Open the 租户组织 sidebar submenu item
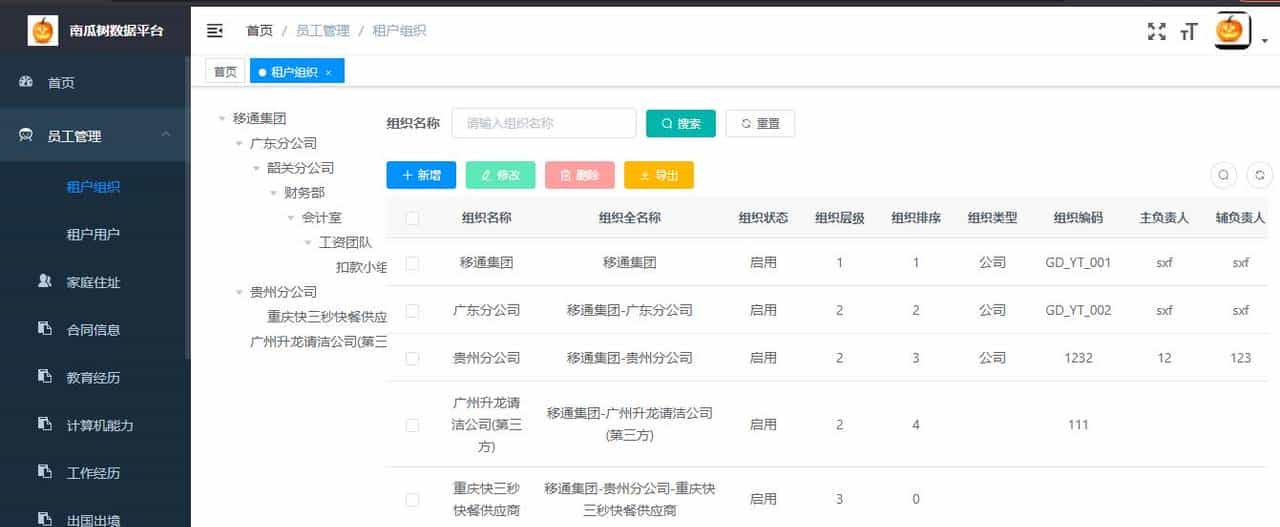Viewport: 1280px width, 527px height. (x=95, y=187)
